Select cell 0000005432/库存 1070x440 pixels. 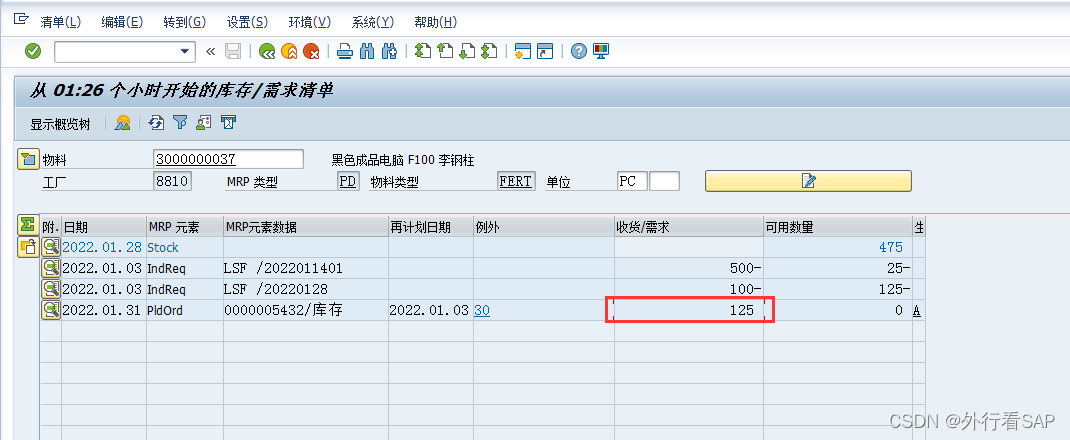coord(306,310)
